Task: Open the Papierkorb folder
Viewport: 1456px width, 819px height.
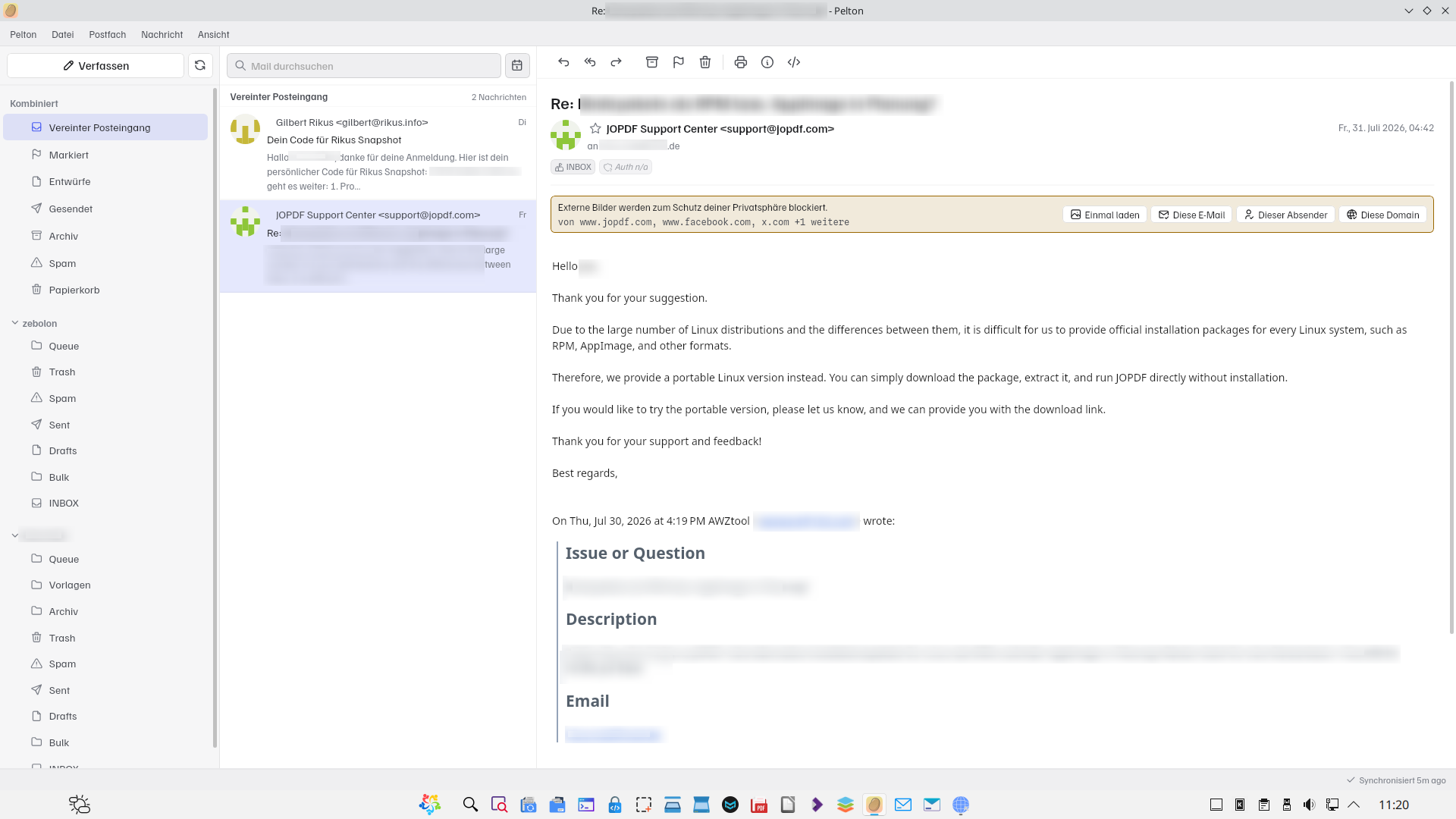Action: pyautogui.click(x=105, y=290)
